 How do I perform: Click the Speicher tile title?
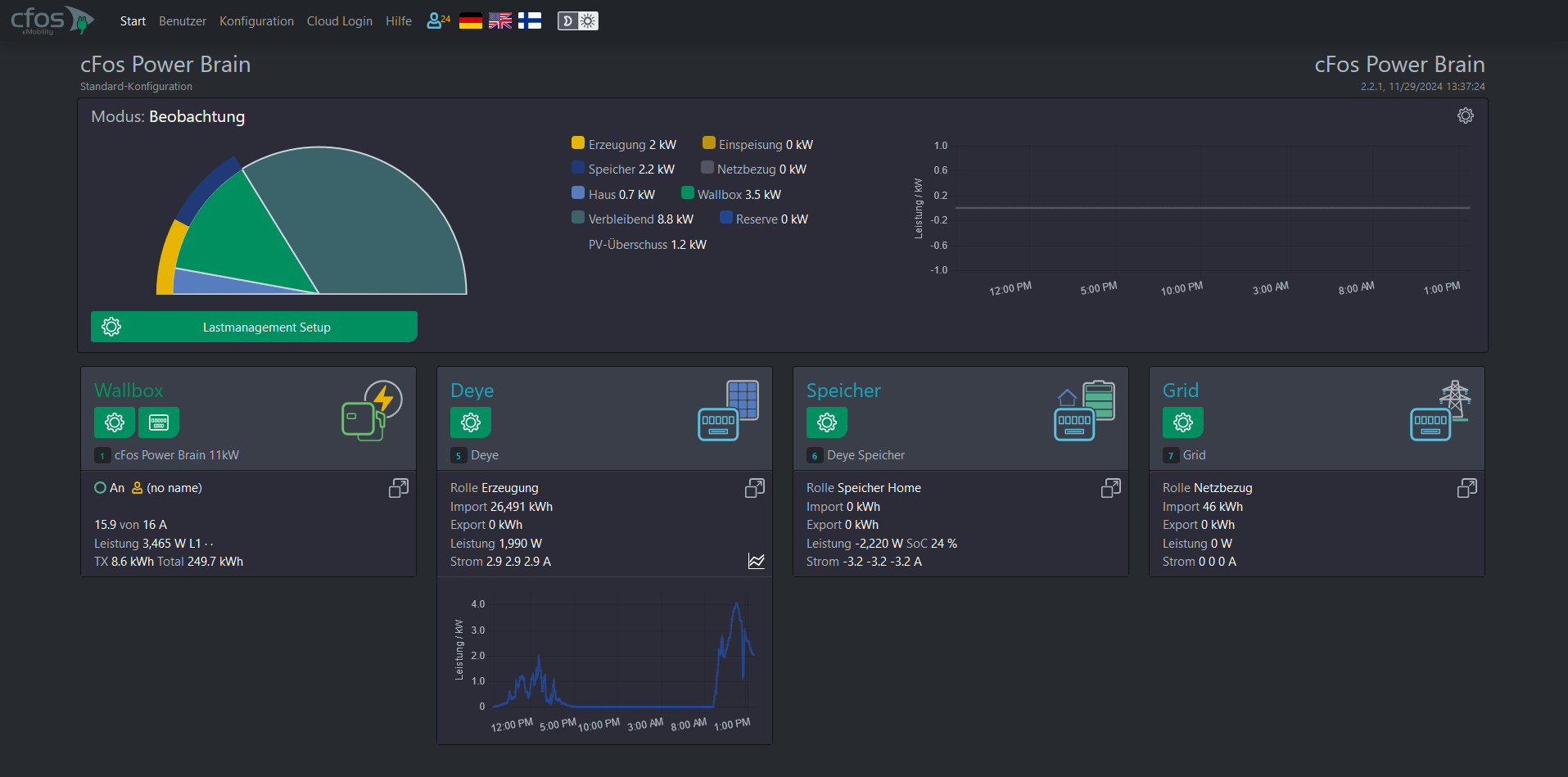843,391
